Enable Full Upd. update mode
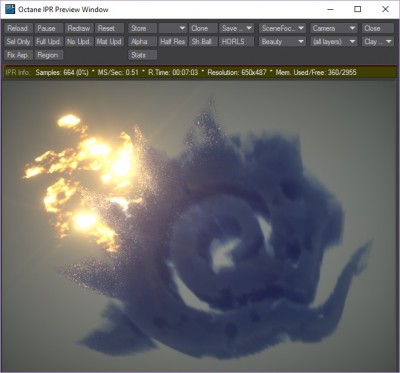The image size is (400, 373). pos(48,42)
